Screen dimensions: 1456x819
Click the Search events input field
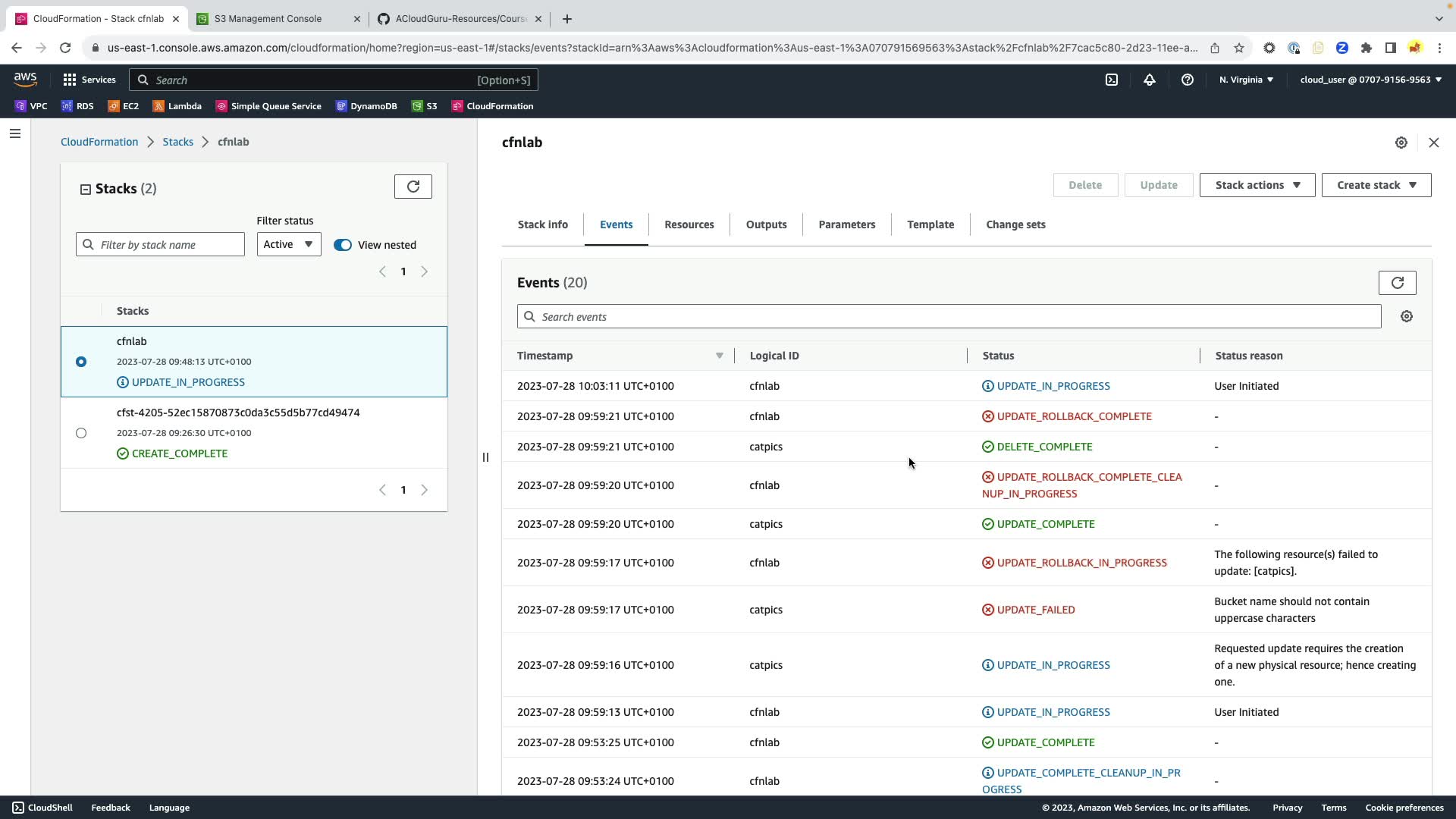[948, 317]
